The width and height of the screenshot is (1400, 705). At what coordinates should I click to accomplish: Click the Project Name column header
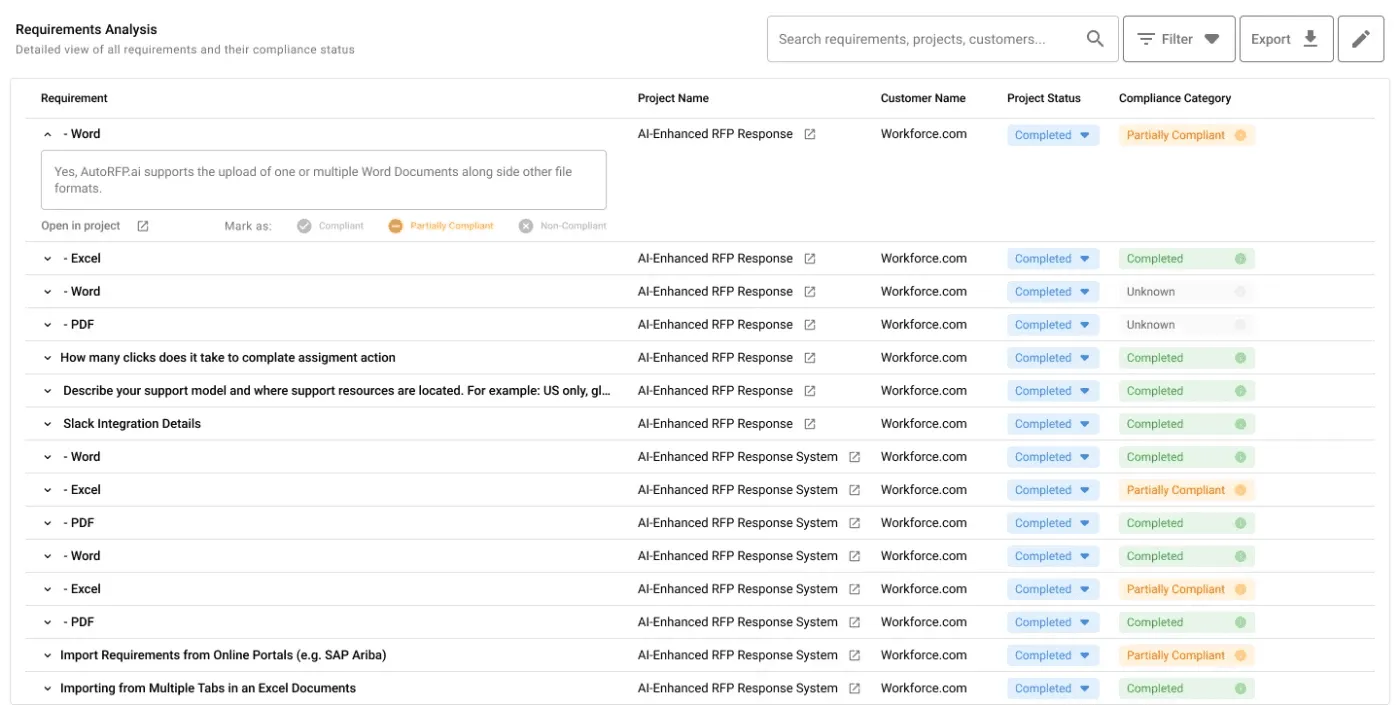pos(673,98)
